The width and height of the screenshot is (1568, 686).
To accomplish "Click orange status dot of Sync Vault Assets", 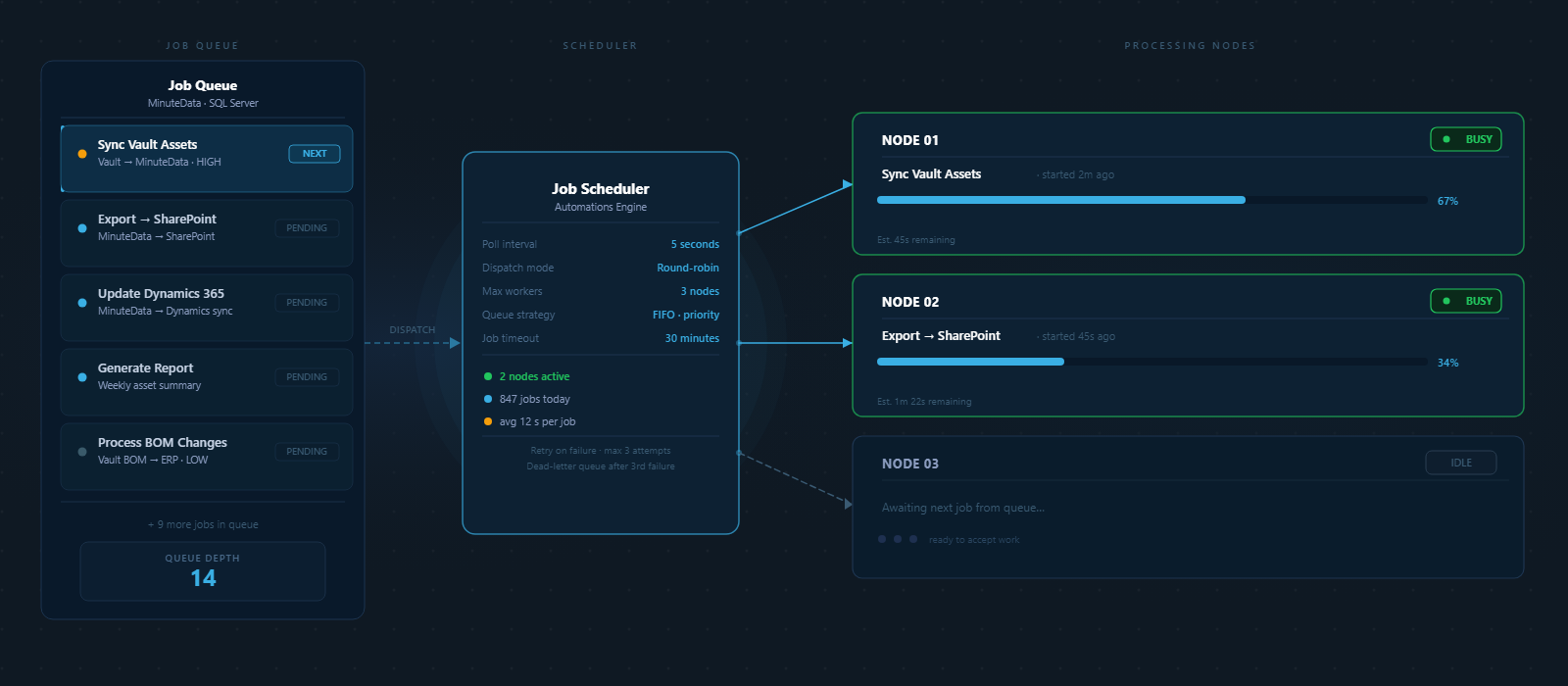I will 82,154.
